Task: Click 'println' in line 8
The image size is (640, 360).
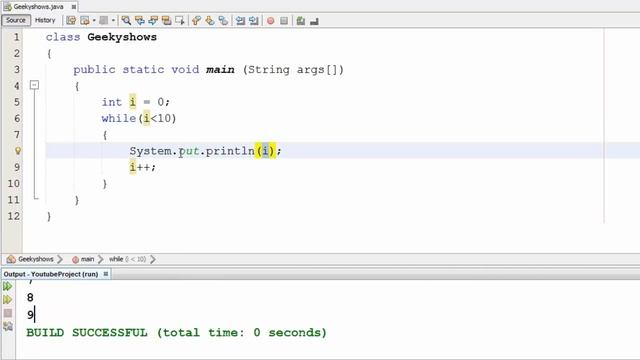Action: (x=230, y=151)
